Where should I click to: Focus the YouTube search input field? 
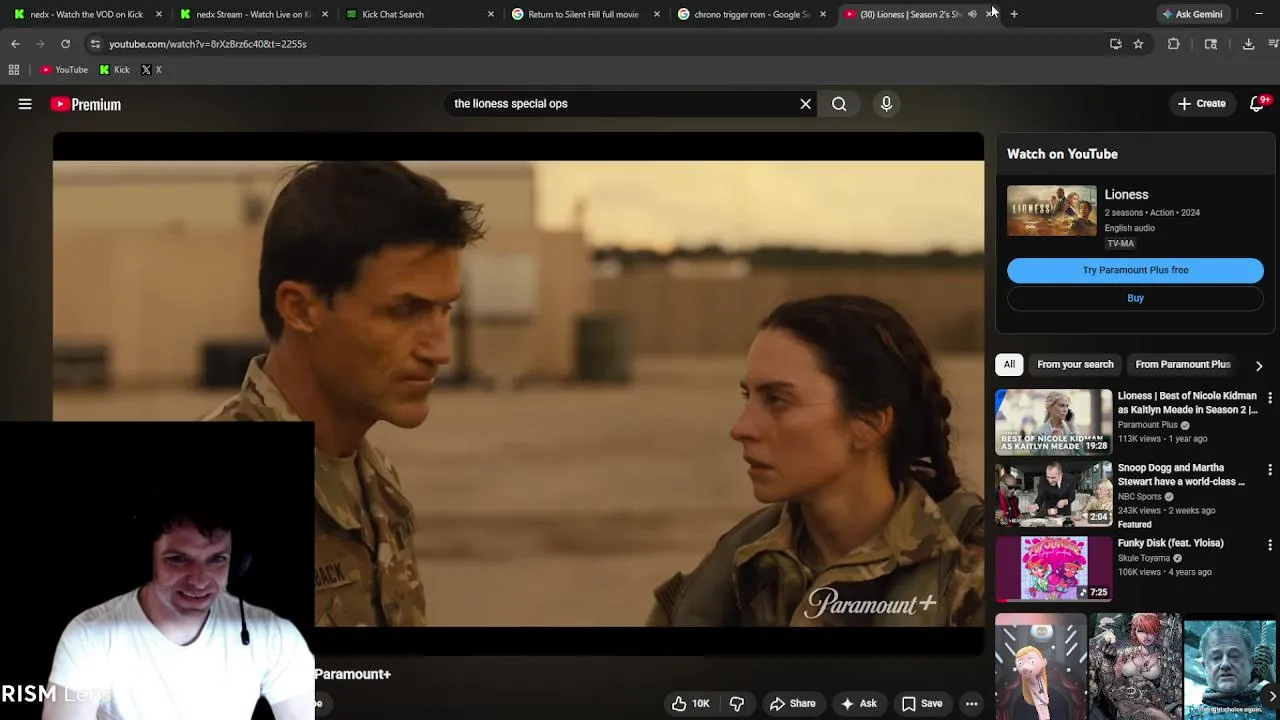click(x=620, y=104)
